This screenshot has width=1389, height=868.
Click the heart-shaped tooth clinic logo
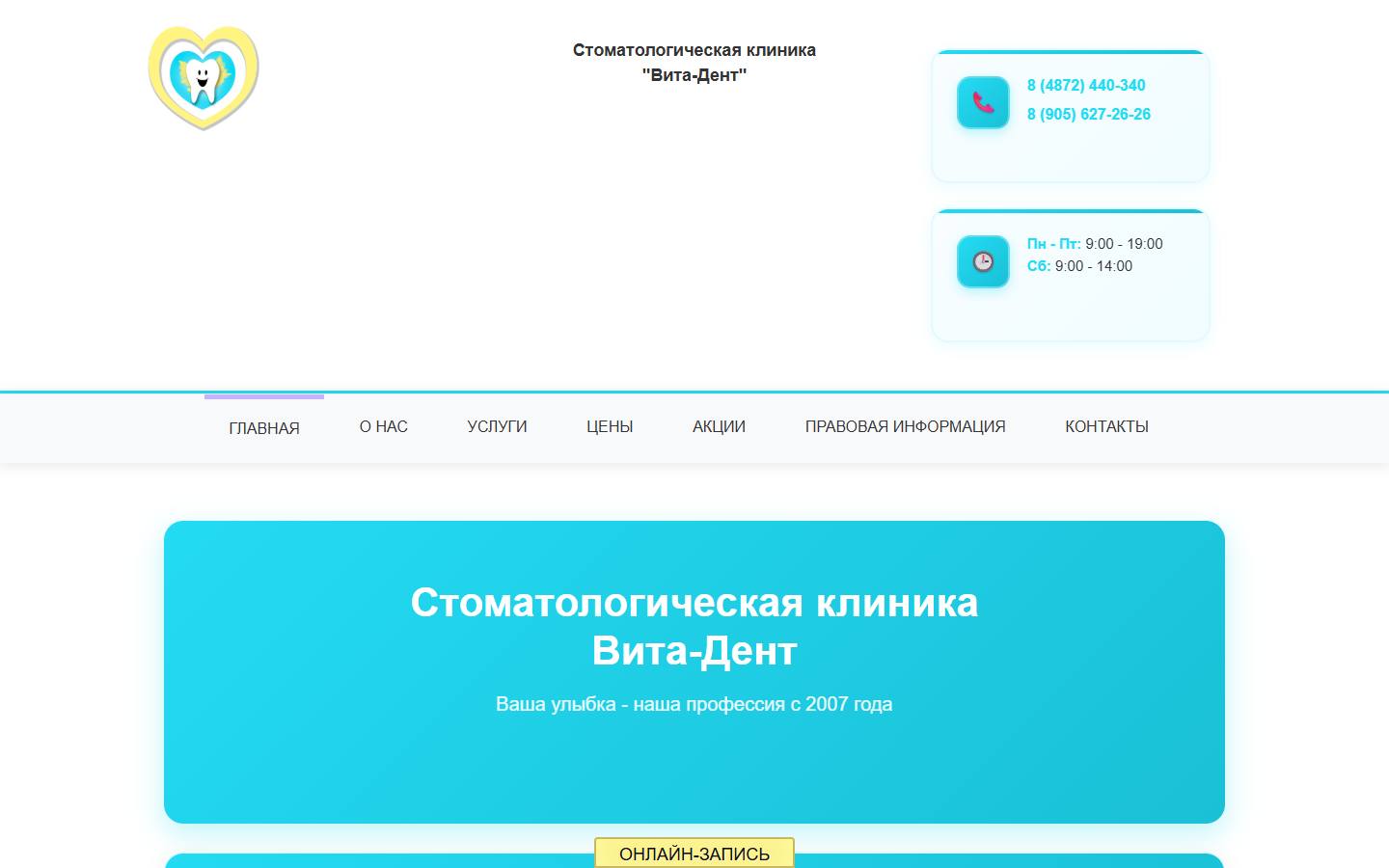pyautogui.click(x=204, y=78)
